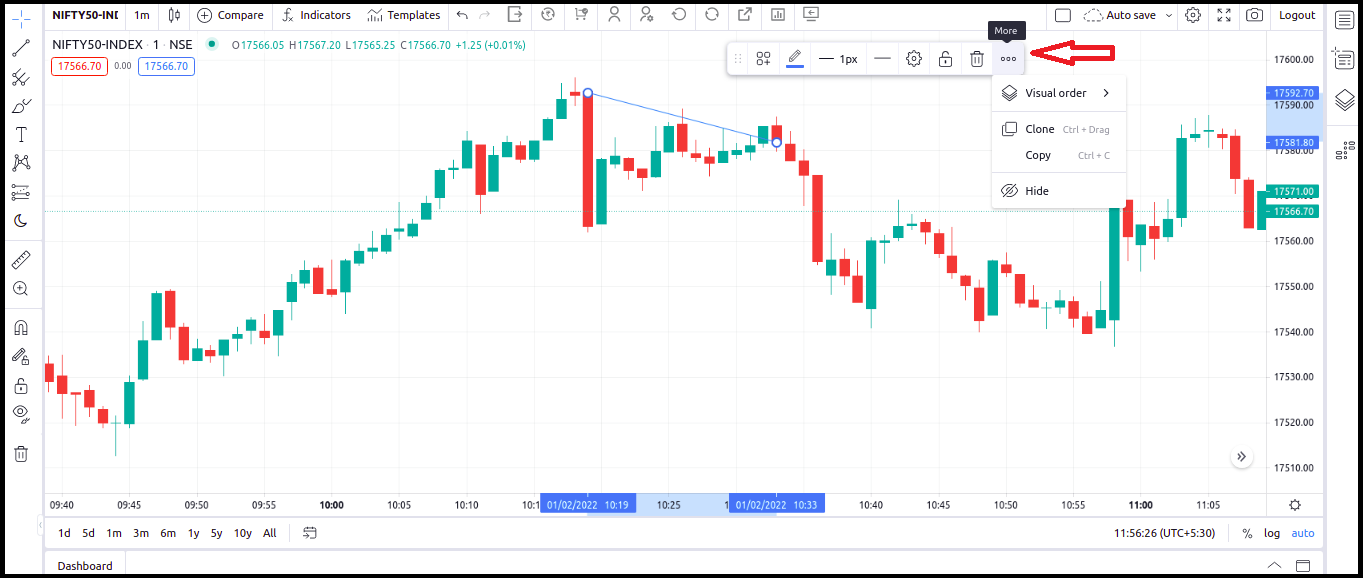Click the export arrow icon in top bar
This screenshot has height=578, width=1363.
pos(515,15)
